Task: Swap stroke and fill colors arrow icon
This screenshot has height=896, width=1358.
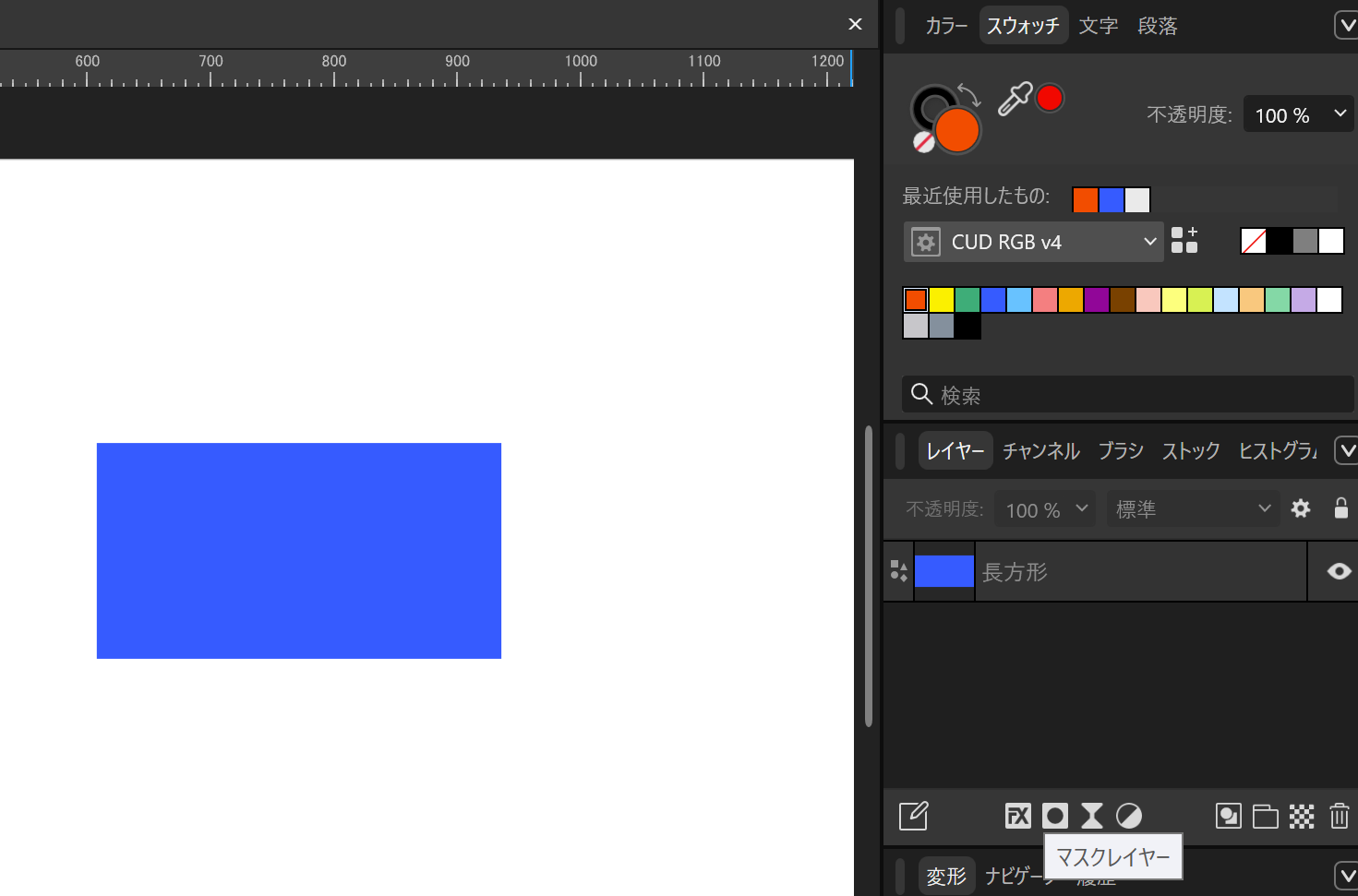Action: point(967,93)
